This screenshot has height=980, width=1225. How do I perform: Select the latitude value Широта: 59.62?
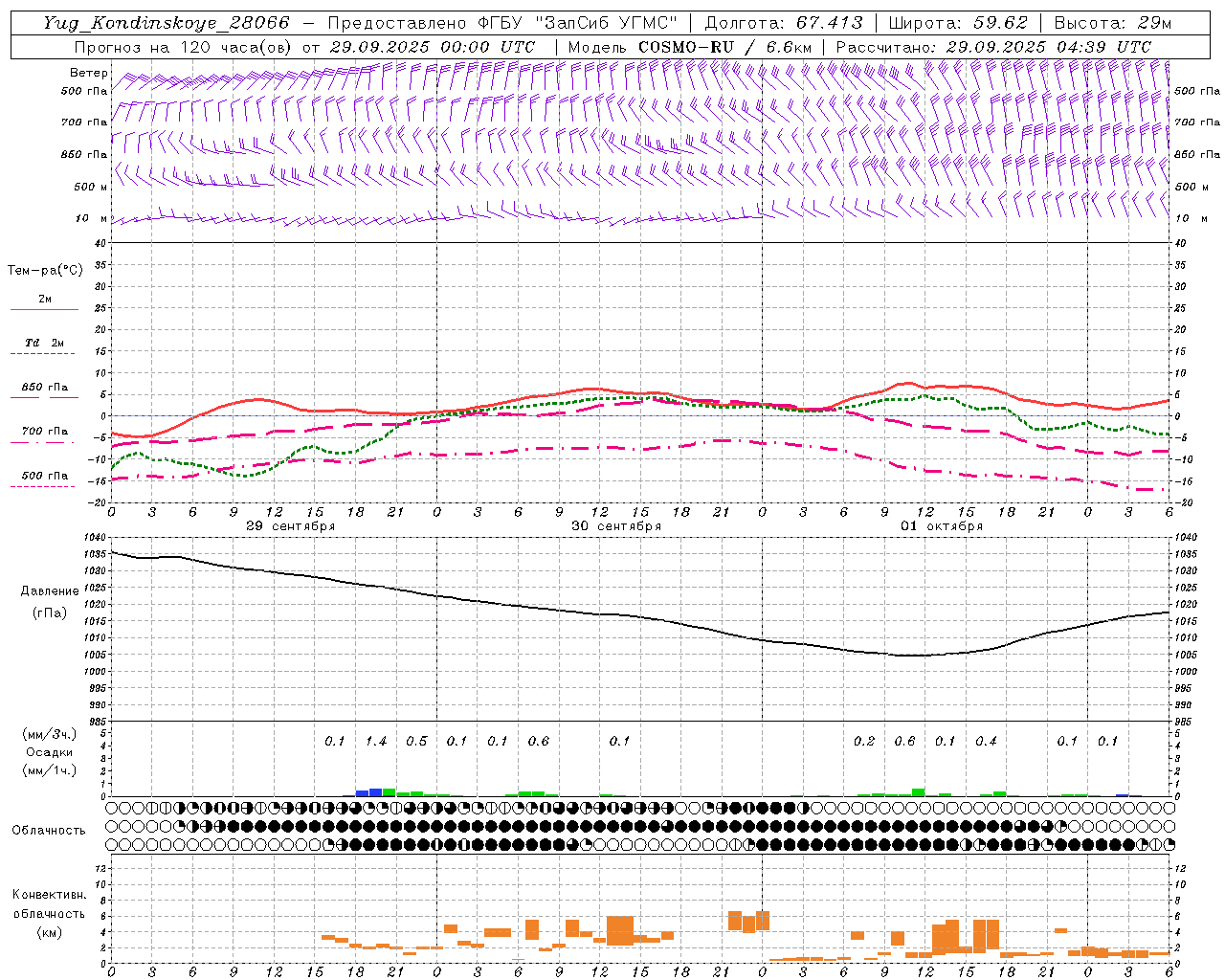(958, 23)
